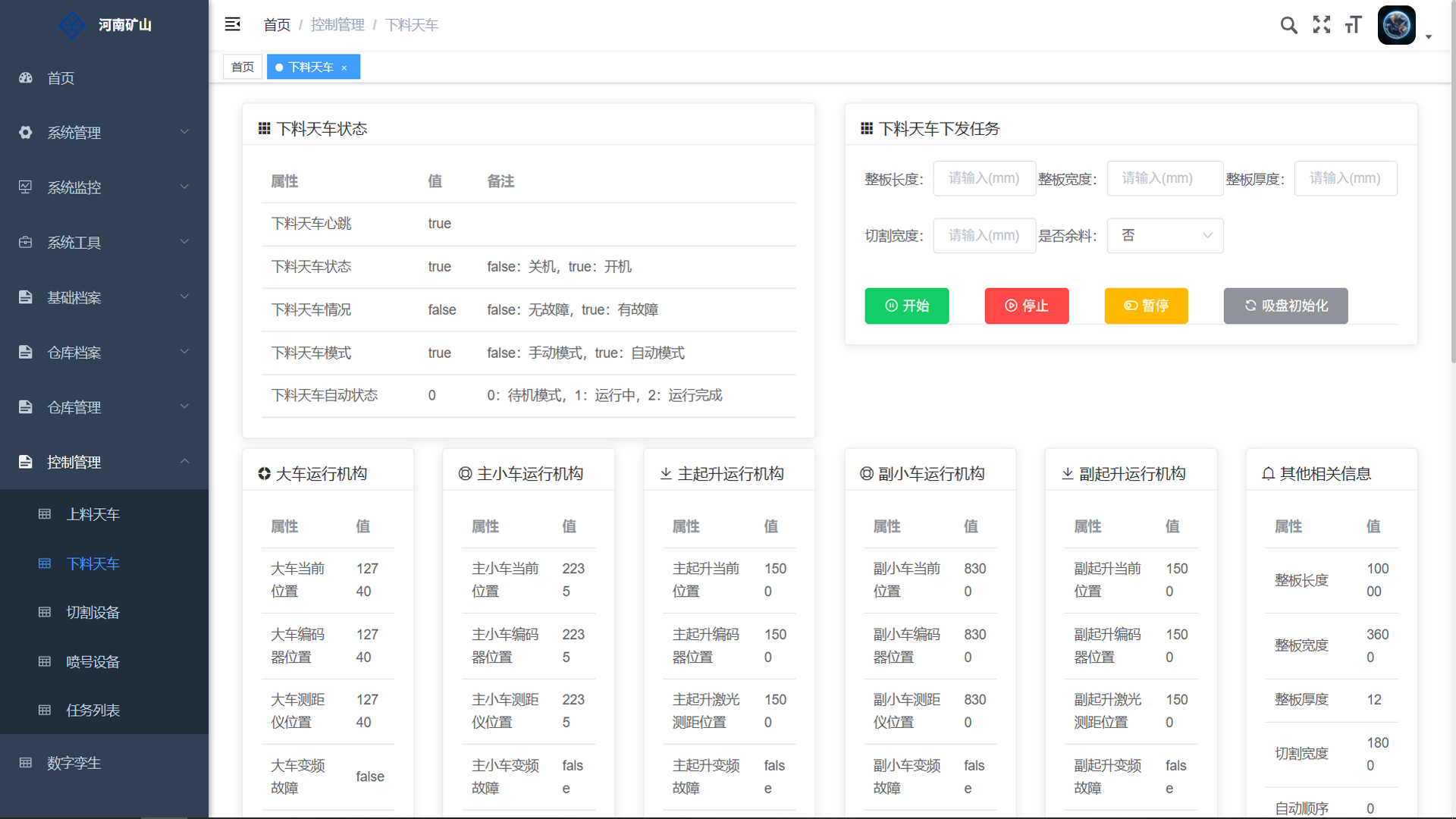Click the 数字孪生 sidebar icon

26,763
